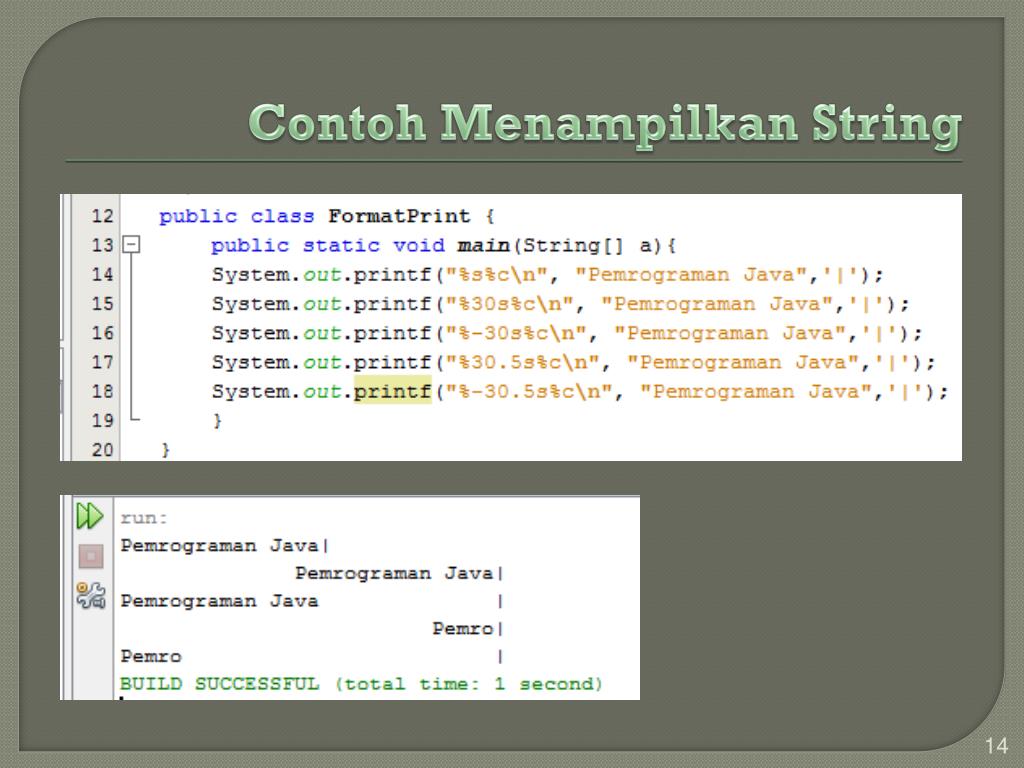Click the highlighted printf on line 18
Viewport: 1024px width, 768px height.
pyautogui.click(x=392, y=391)
